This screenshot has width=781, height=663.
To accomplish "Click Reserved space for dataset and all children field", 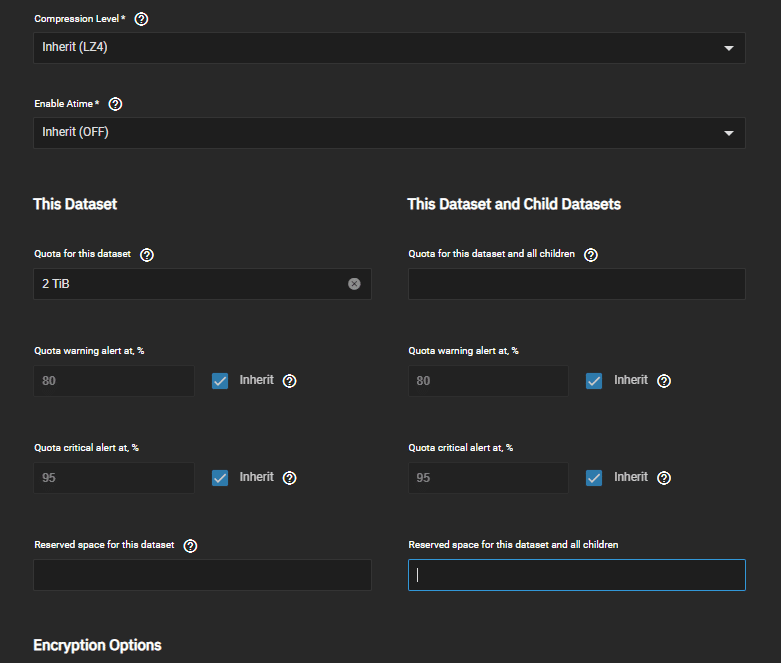I will 577,575.
